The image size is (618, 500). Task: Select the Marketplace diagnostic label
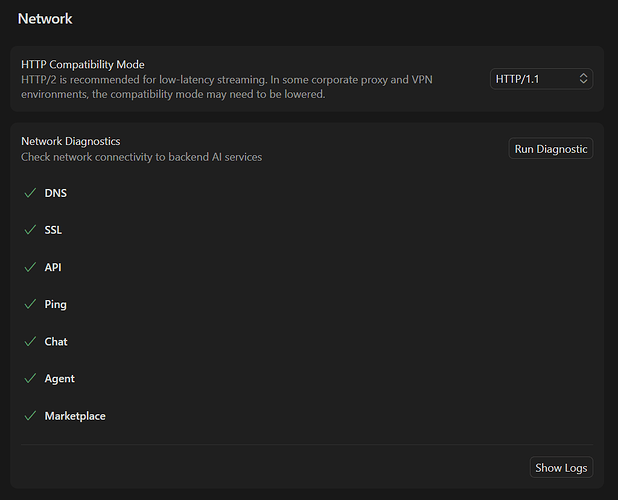[75, 415]
